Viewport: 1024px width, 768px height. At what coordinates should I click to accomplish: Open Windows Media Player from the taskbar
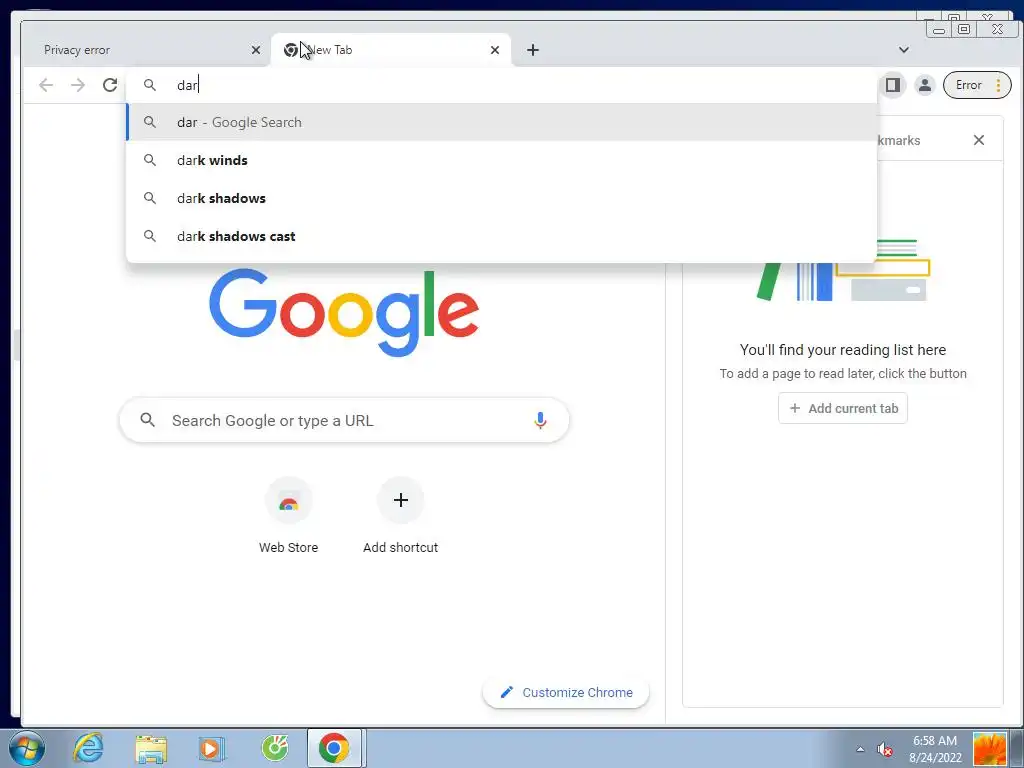point(211,748)
